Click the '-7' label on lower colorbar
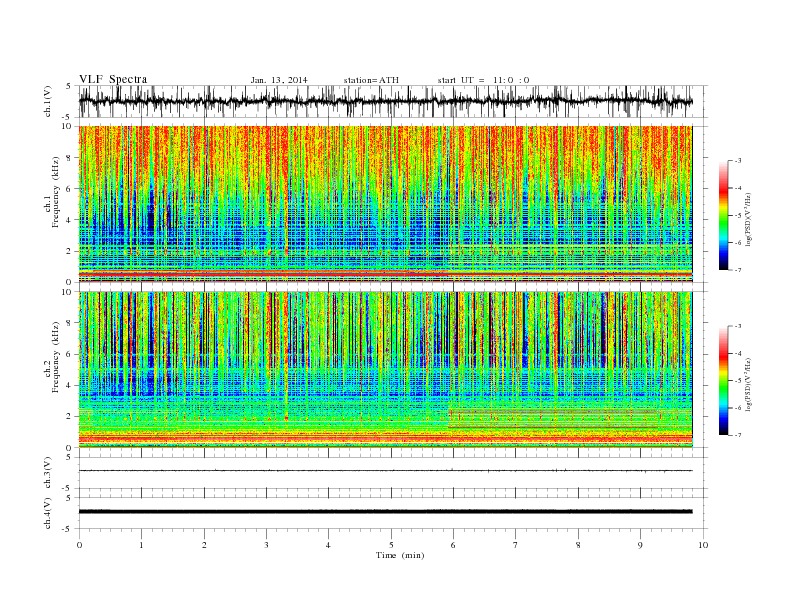The width and height of the screenshot is (792, 612). (x=737, y=435)
